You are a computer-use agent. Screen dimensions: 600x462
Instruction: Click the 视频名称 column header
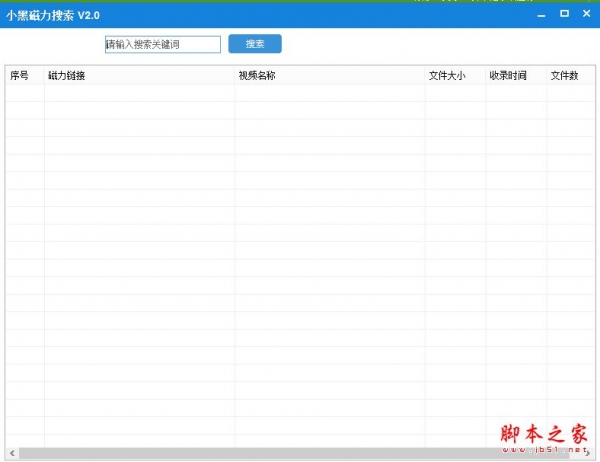click(x=329, y=75)
